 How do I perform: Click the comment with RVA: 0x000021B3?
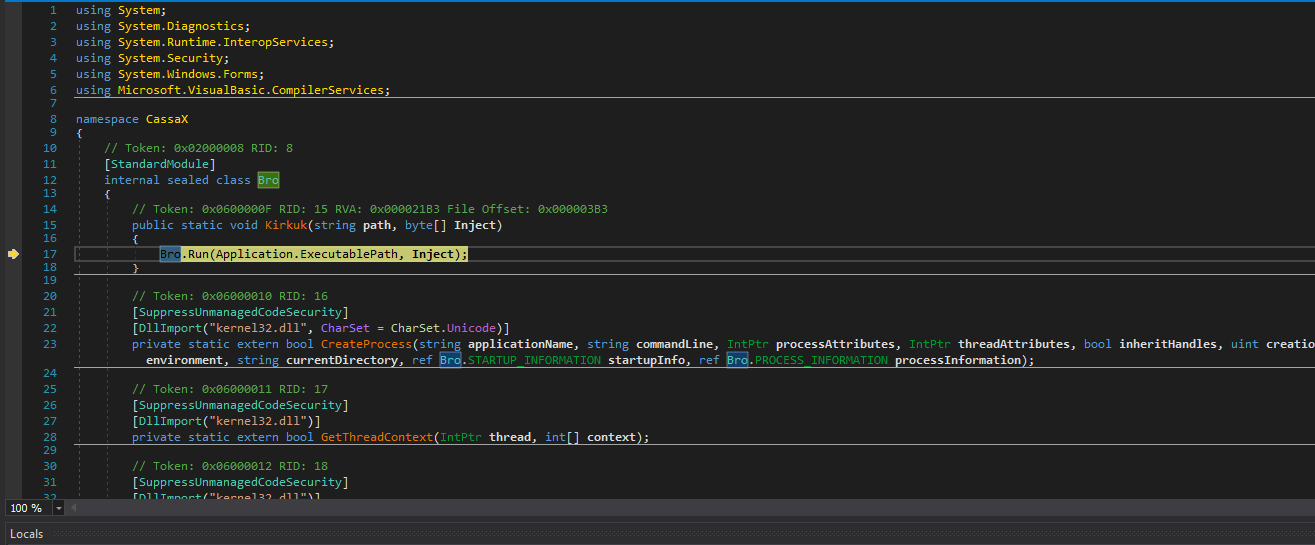click(x=370, y=209)
